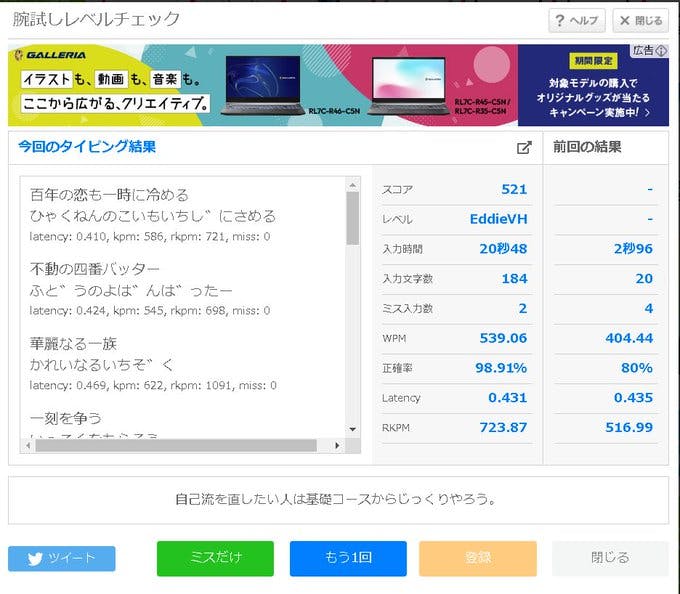
Task: Register the score with the orange 登録 button
Action: 478,558
